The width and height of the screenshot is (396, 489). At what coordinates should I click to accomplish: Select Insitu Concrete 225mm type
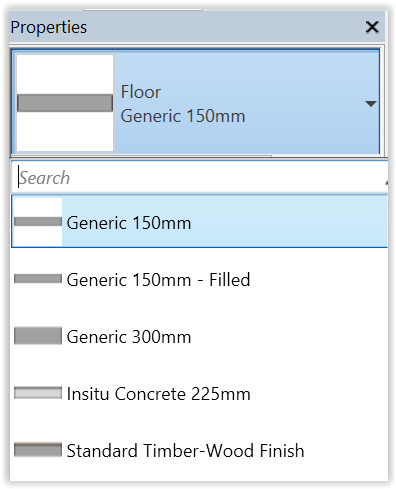point(200,393)
